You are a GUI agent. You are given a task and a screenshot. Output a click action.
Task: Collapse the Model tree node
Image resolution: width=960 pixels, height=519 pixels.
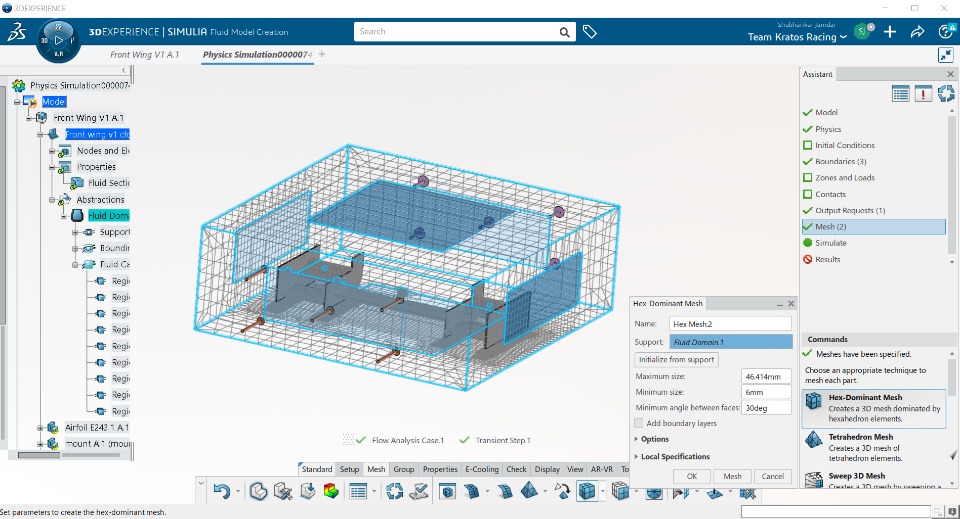pyautogui.click(x=17, y=102)
